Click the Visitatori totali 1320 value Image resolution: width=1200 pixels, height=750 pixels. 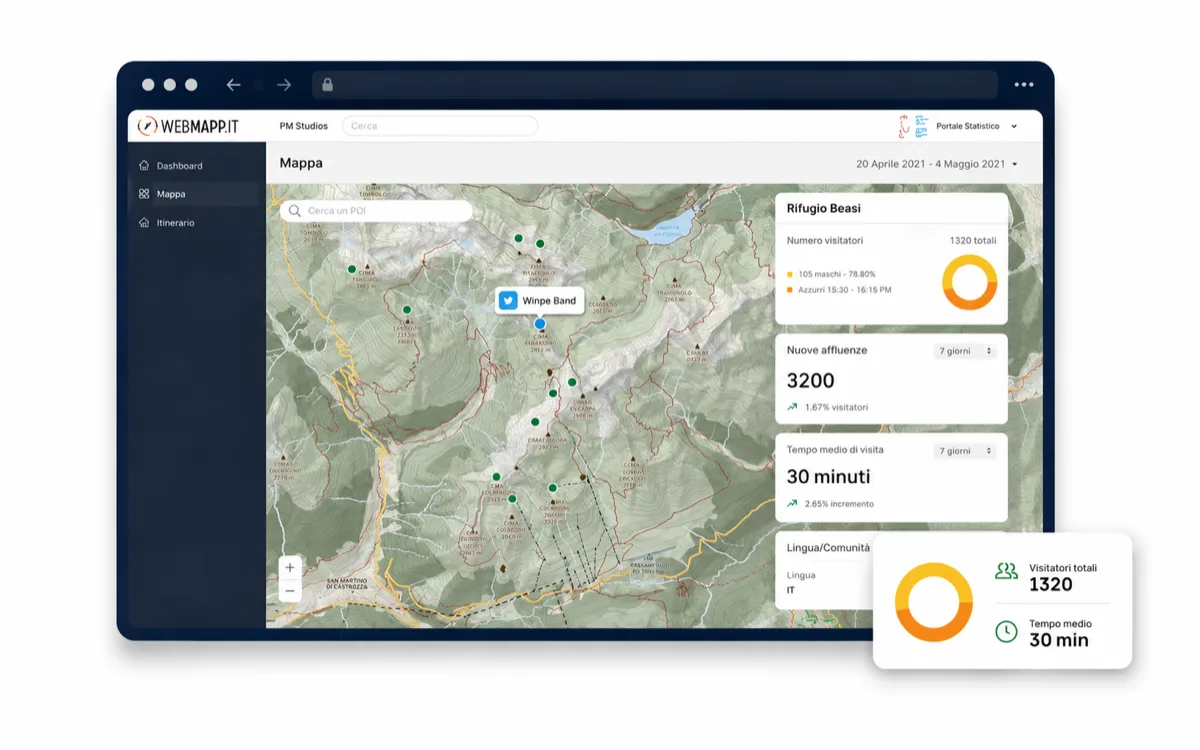[1051, 585]
